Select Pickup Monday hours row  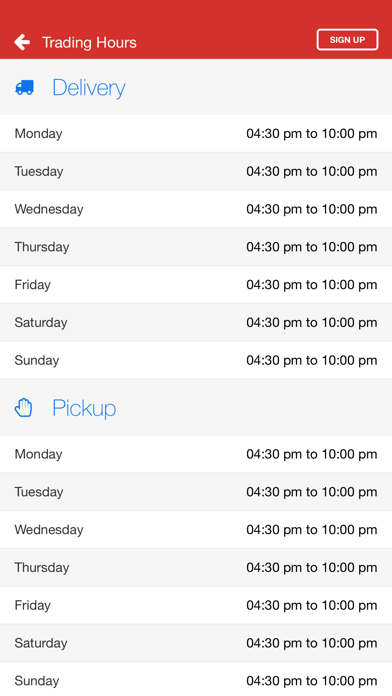196,454
